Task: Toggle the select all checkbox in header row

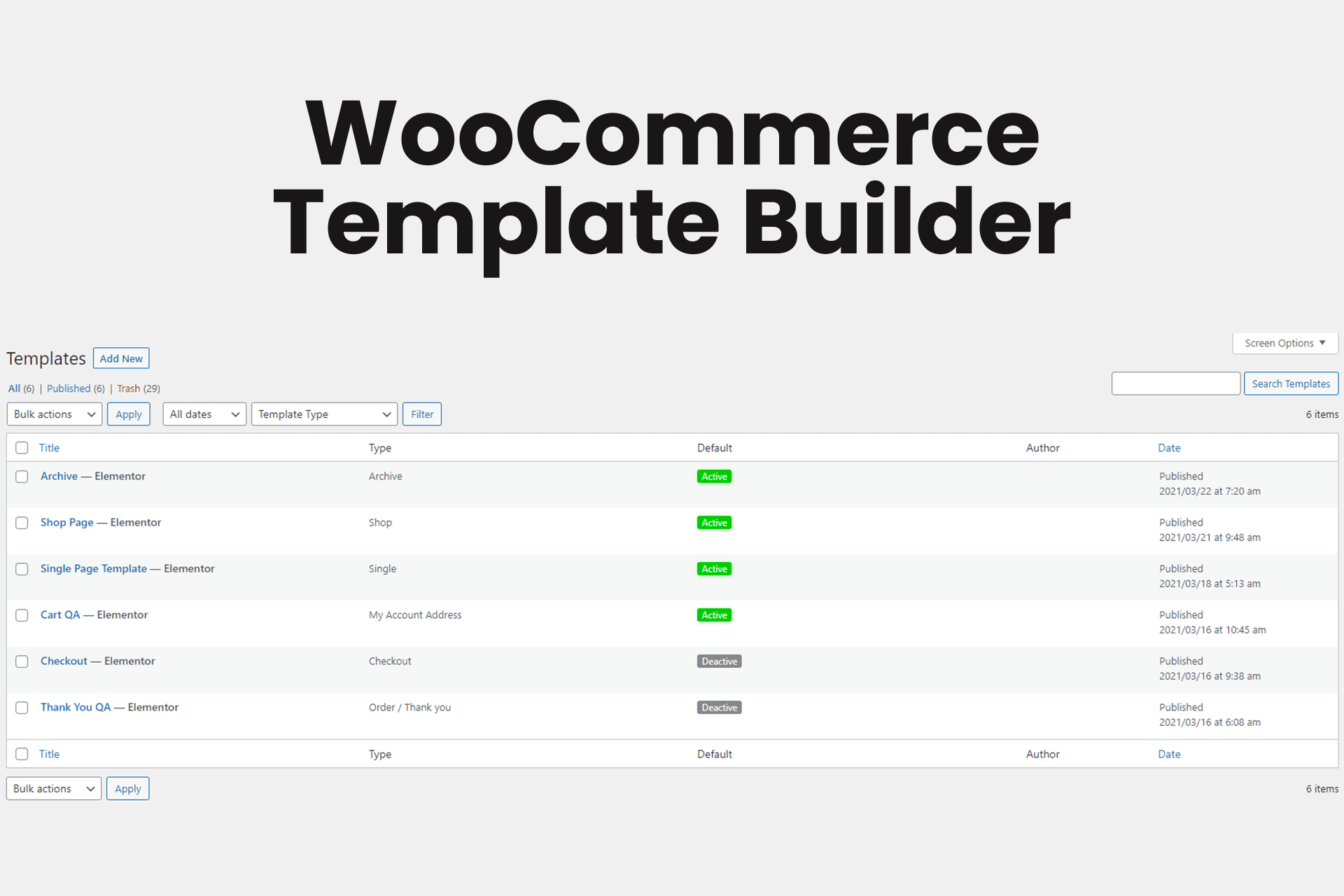Action: click(22, 448)
